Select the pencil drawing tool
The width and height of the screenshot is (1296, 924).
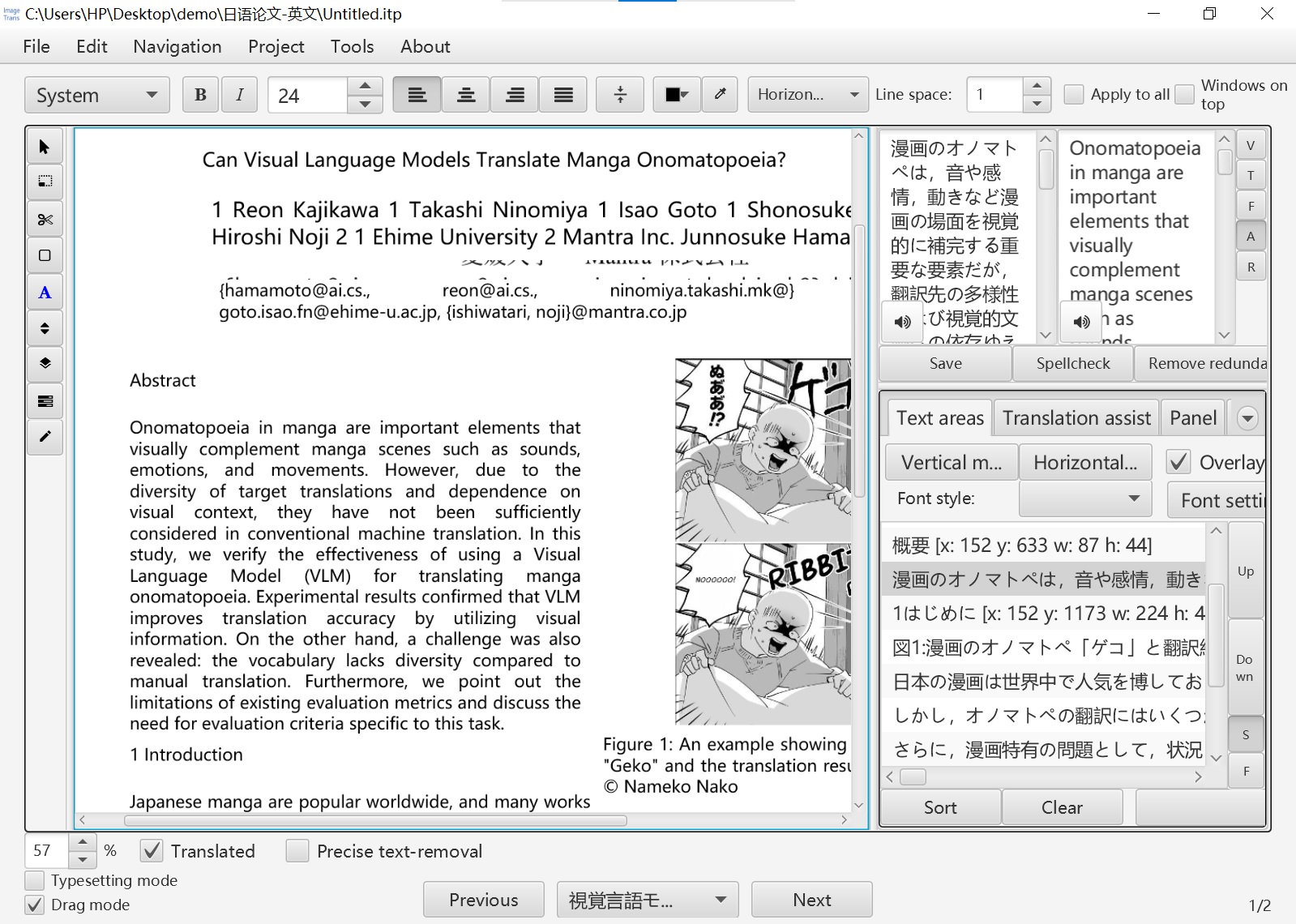[x=45, y=437]
